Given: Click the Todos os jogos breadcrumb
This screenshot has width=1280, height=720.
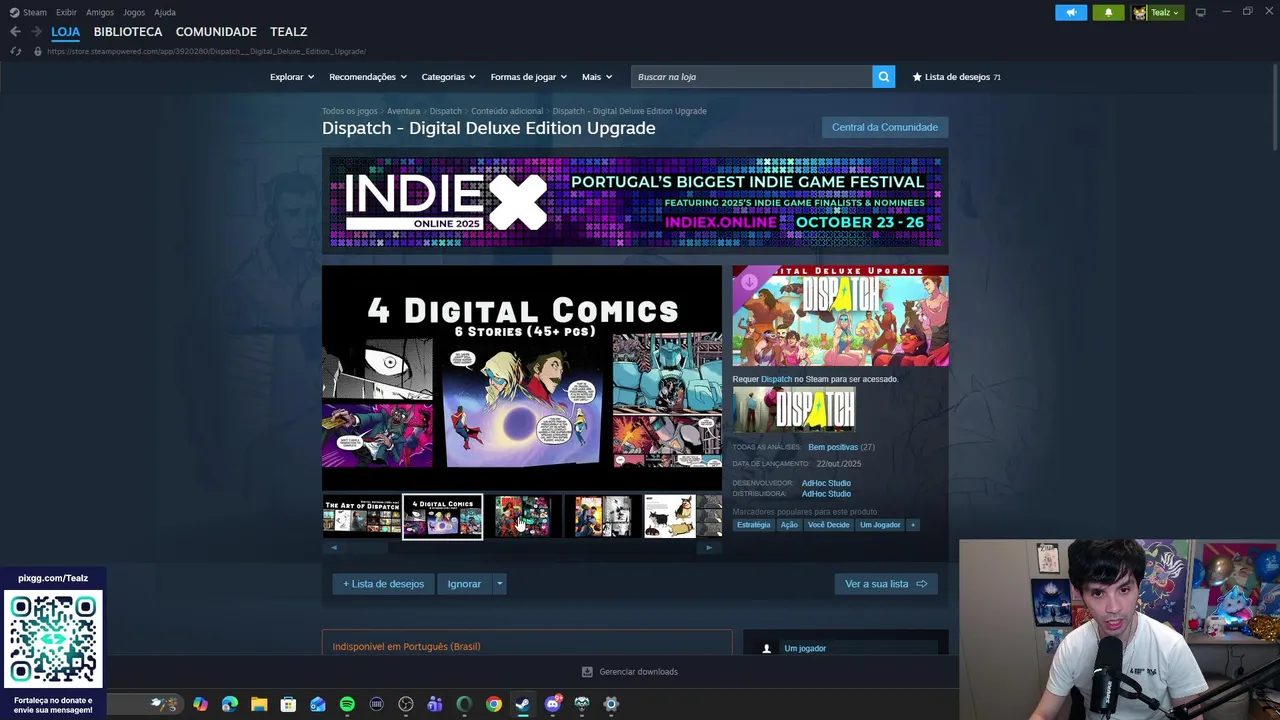Looking at the screenshot, I should (x=350, y=111).
